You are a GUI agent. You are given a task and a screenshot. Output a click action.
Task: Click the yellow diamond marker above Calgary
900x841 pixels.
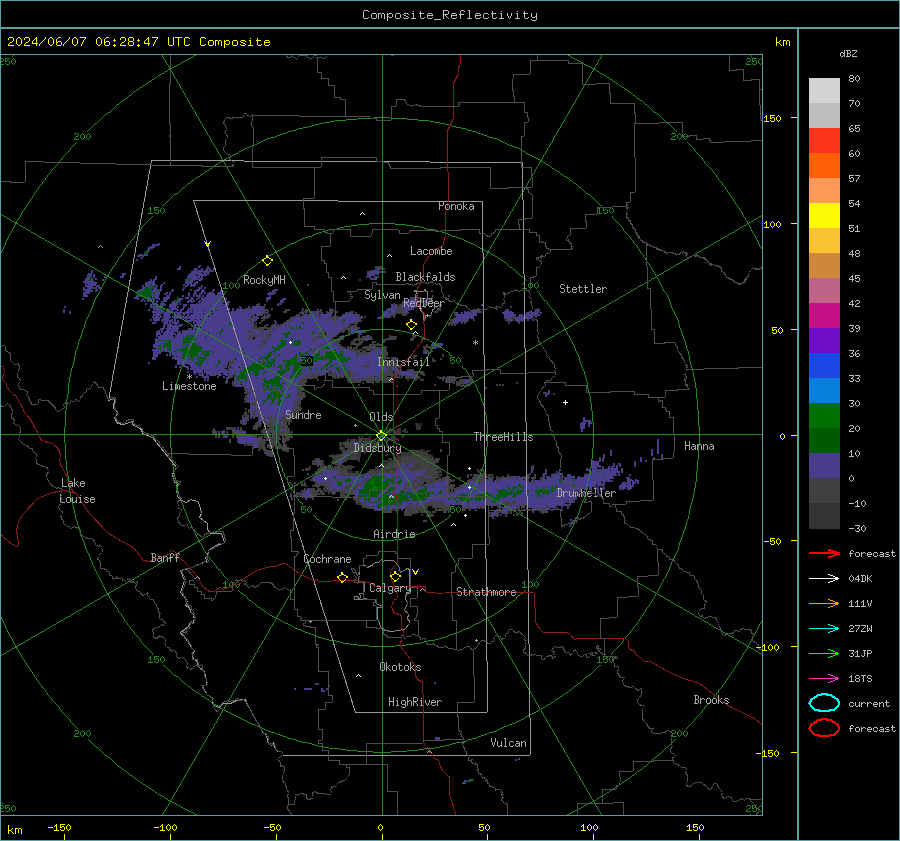(395, 576)
